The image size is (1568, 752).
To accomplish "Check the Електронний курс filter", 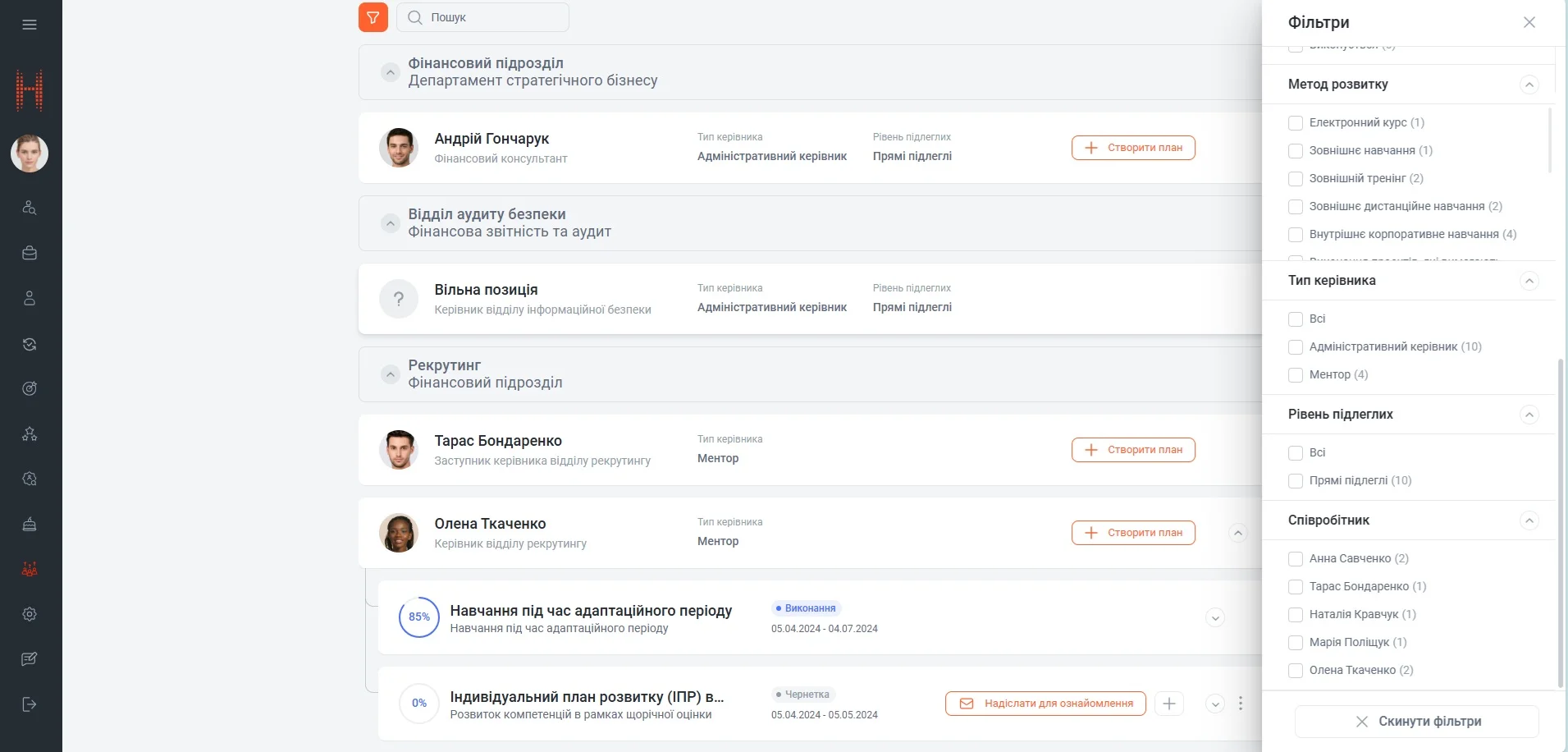I will (1296, 123).
